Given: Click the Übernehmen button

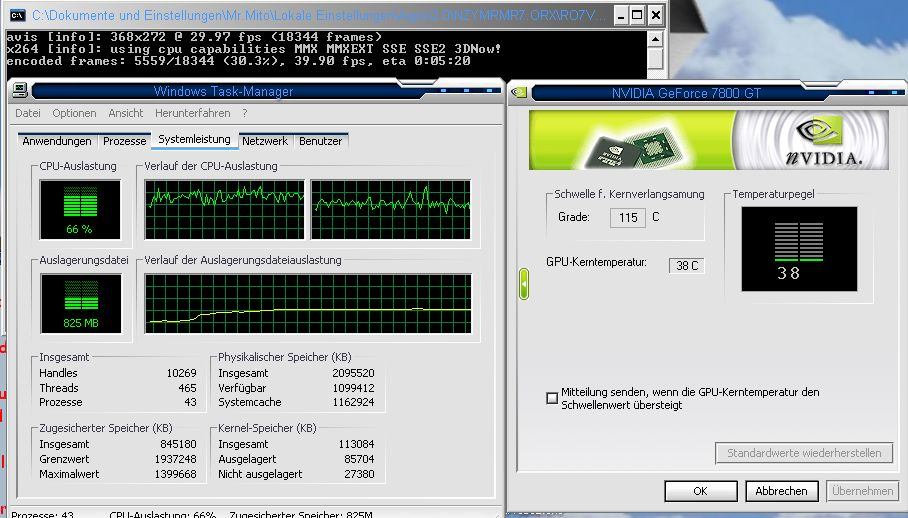Looking at the screenshot, I should click(x=862, y=491).
